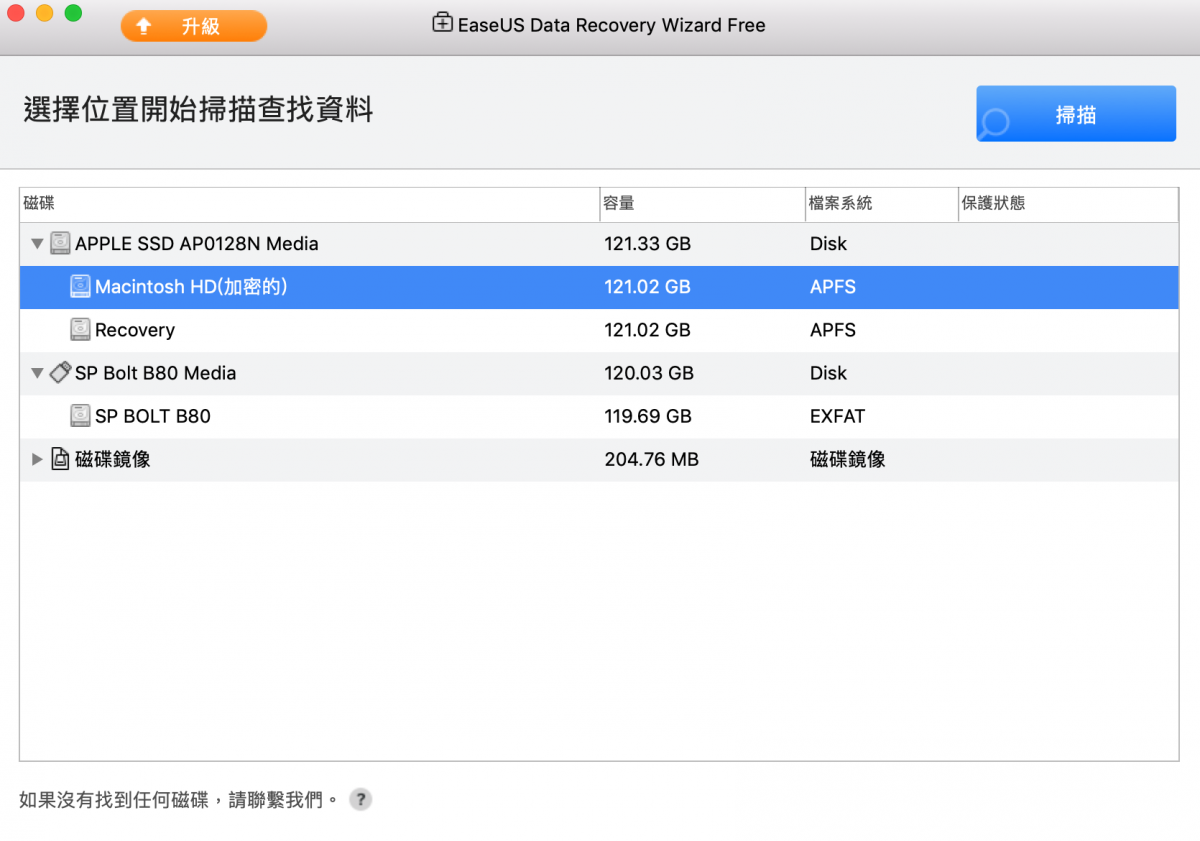
Task: Click the green macOS fullscreen window button
Action: [x=73, y=14]
